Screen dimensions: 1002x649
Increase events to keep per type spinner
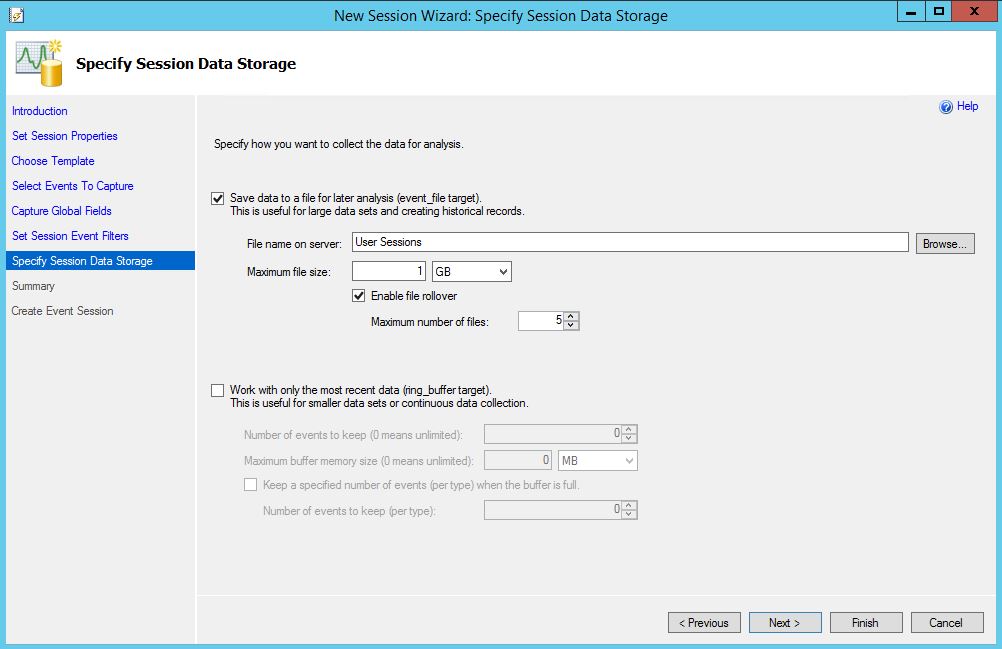click(x=629, y=505)
